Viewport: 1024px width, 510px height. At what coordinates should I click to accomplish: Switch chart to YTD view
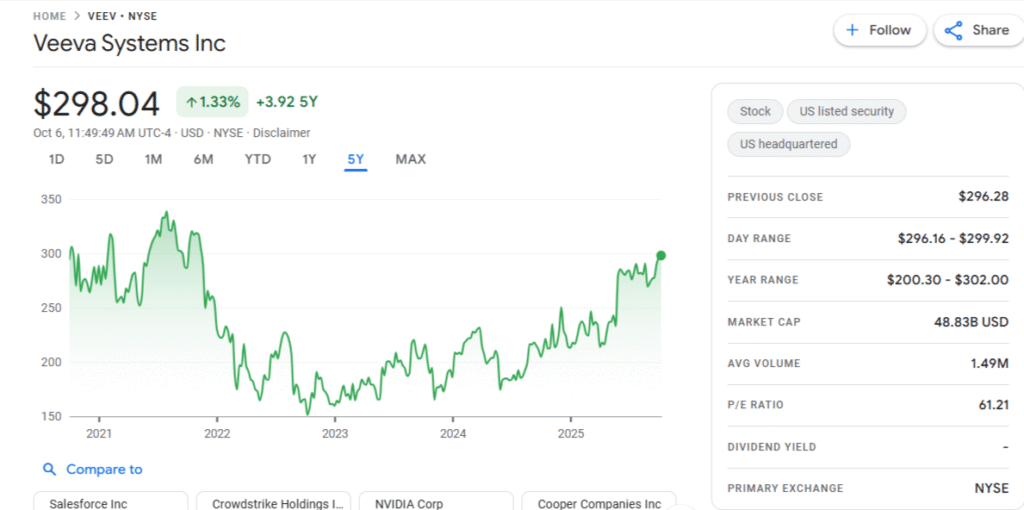[257, 159]
